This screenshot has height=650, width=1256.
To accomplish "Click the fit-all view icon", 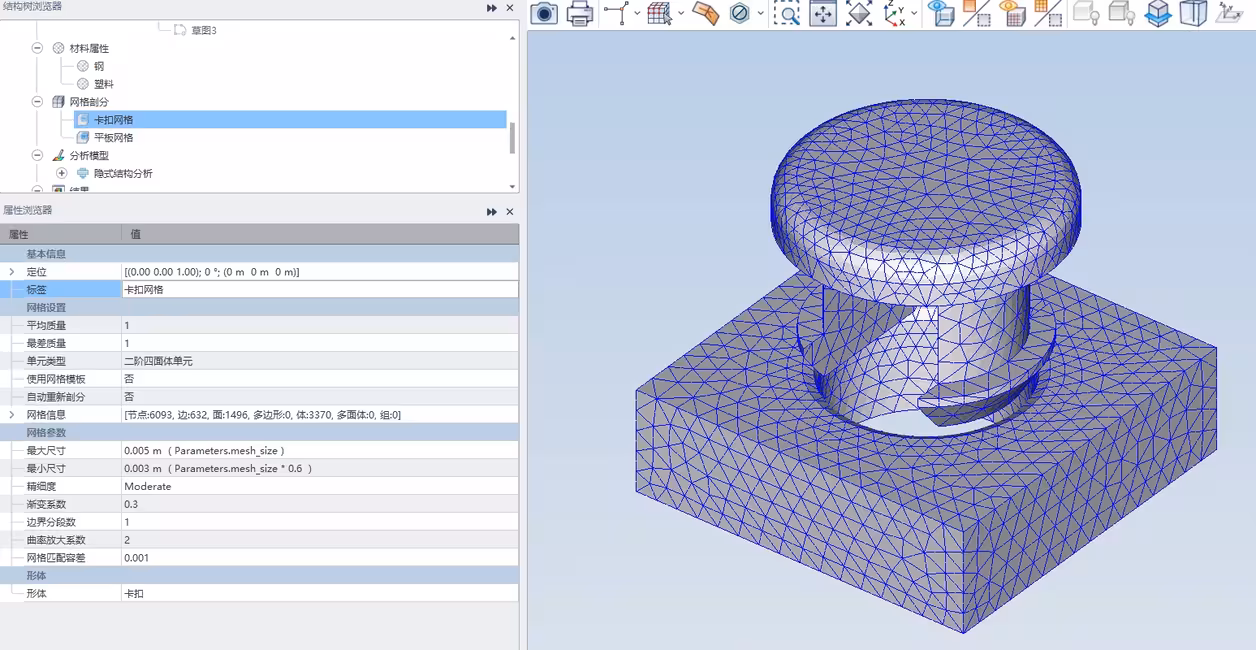I will (x=859, y=13).
